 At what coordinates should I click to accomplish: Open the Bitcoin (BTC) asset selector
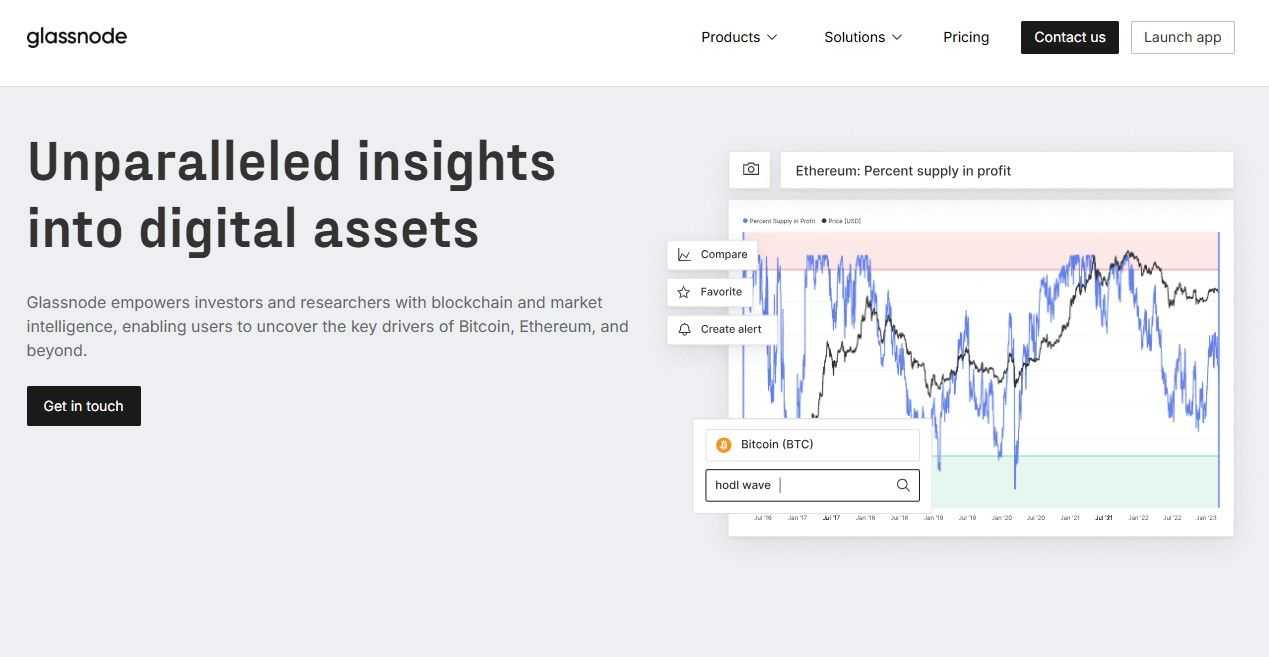click(x=812, y=445)
